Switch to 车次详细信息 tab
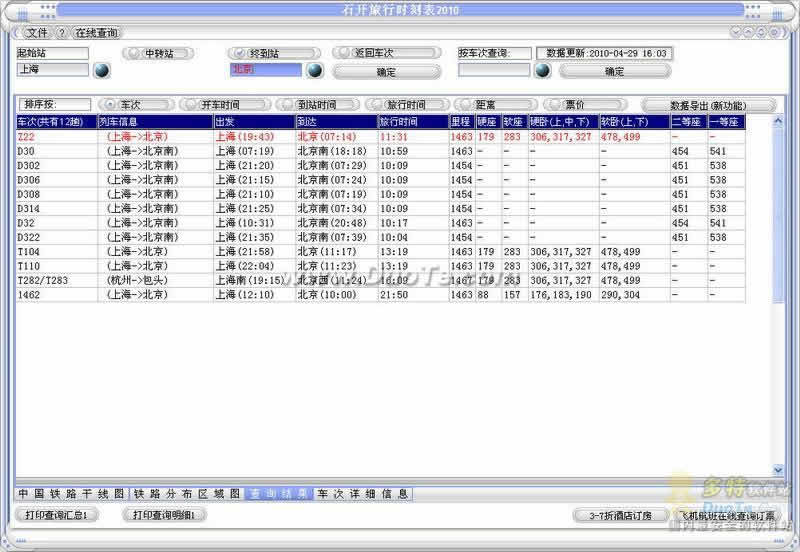Image resolution: width=800 pixels, height=552 pixels. click(363, 494)
